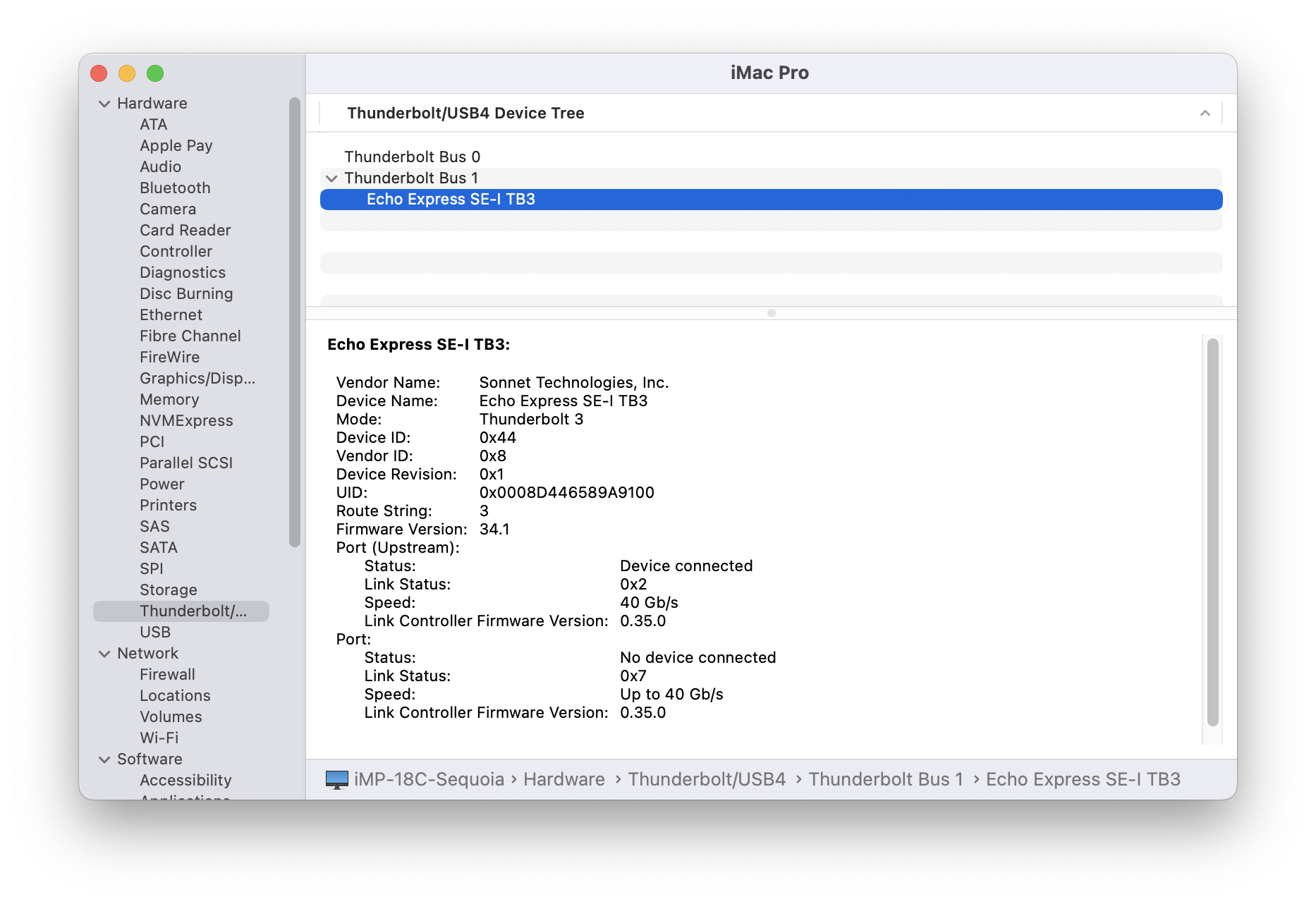Open Firewall under Network

click(167, 675)
